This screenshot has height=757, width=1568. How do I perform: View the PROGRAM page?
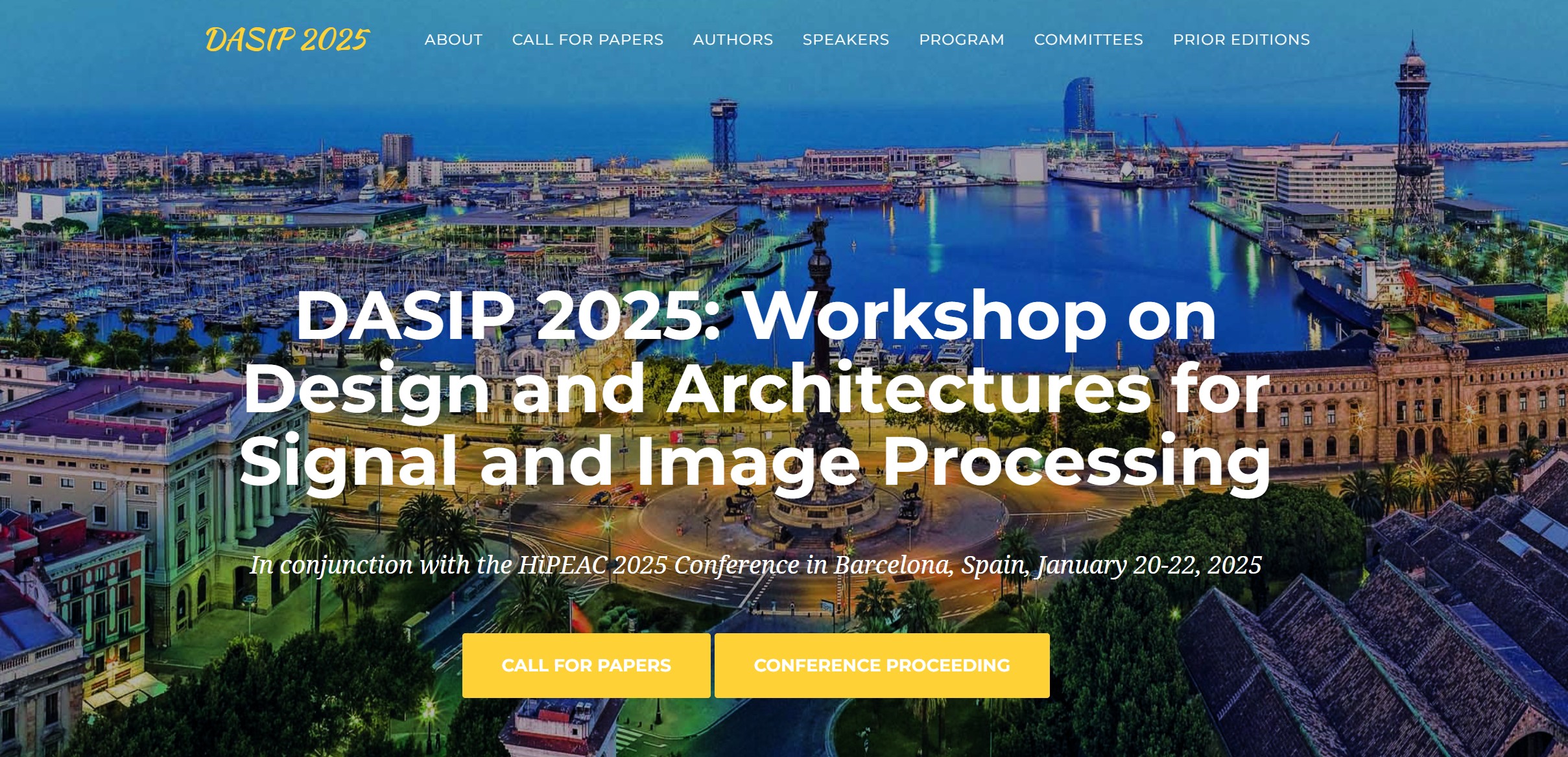[x=962, y=40]
